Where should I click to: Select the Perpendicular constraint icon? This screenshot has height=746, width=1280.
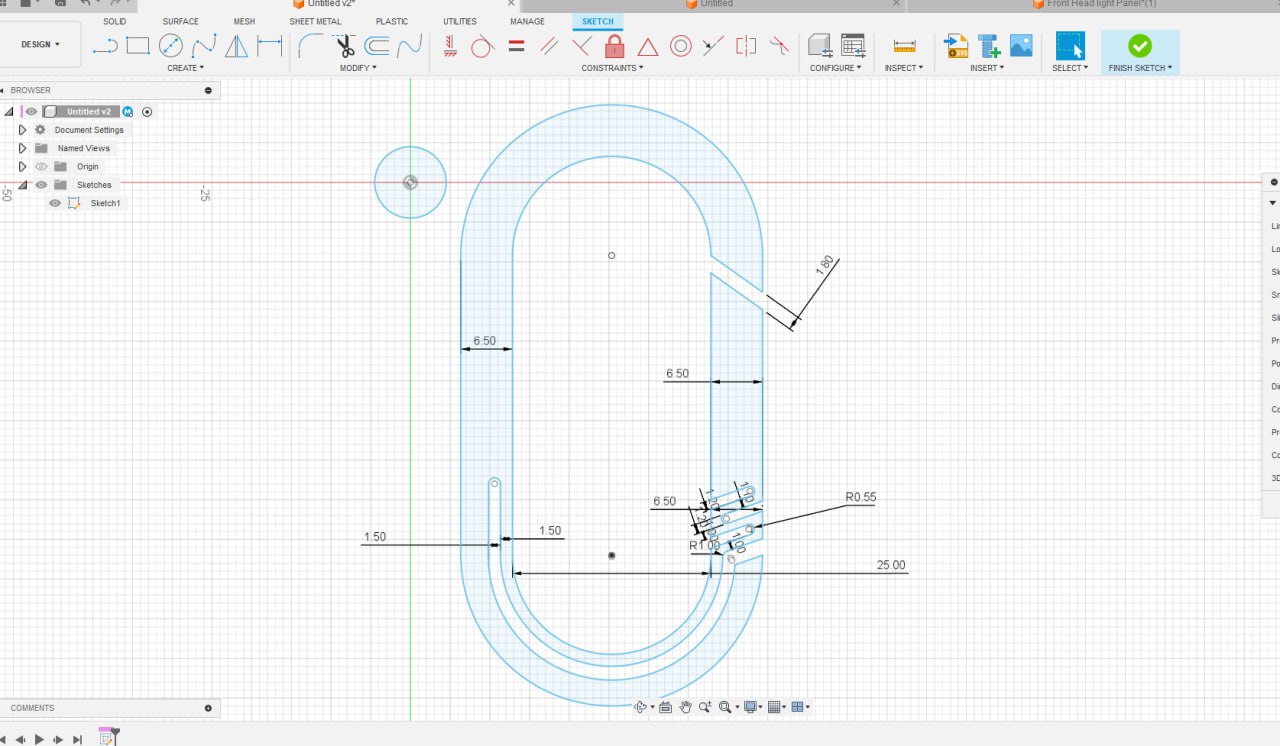click(x=582, y=46)
